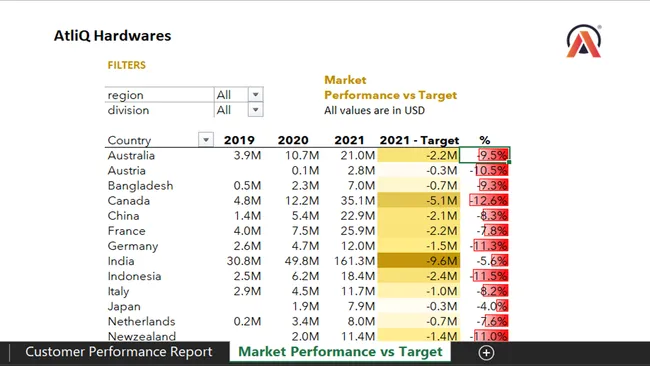The image size is (650, 366).
Task: Select Indonesia's -2.4M target cell
Action: pyautogui.click(x=419, y=276)
